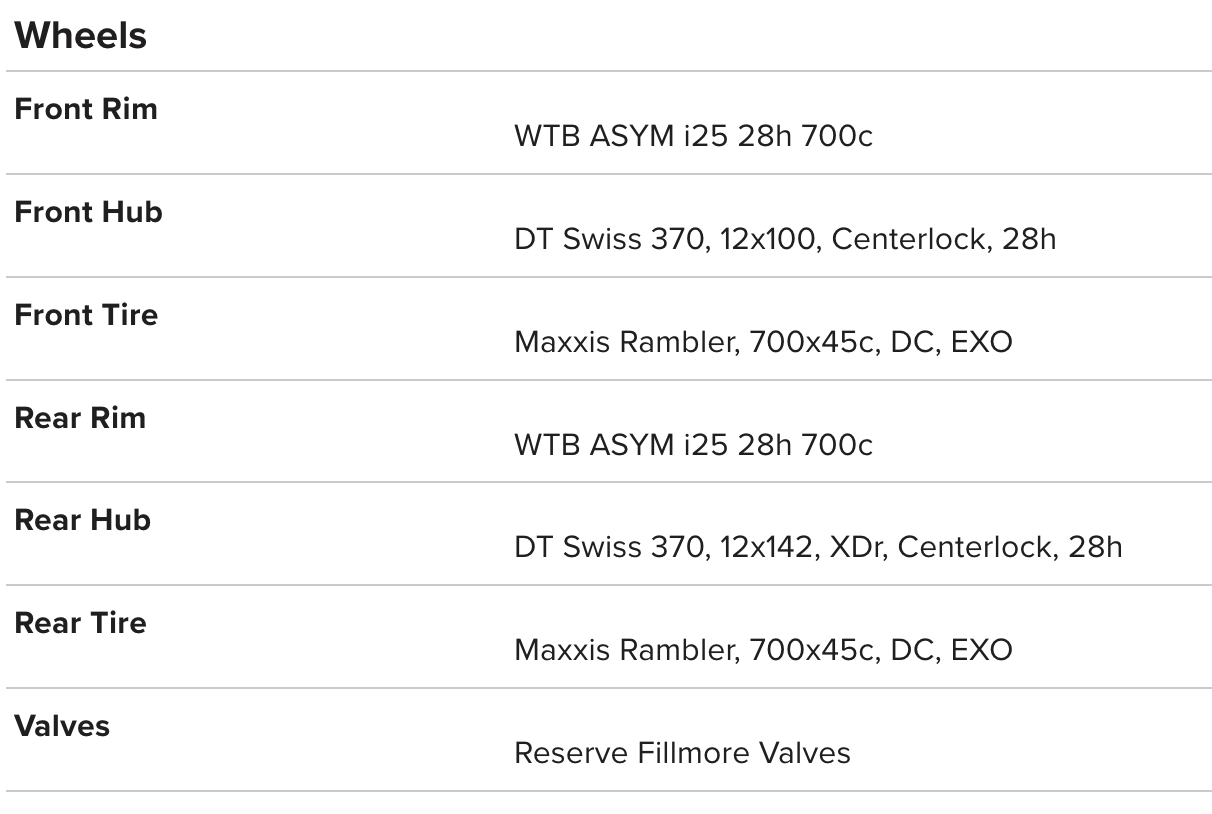Click the rear rim WTB ASYM i25 28h 700c value
Viewport: 1212px width, 814px height.
693,444
